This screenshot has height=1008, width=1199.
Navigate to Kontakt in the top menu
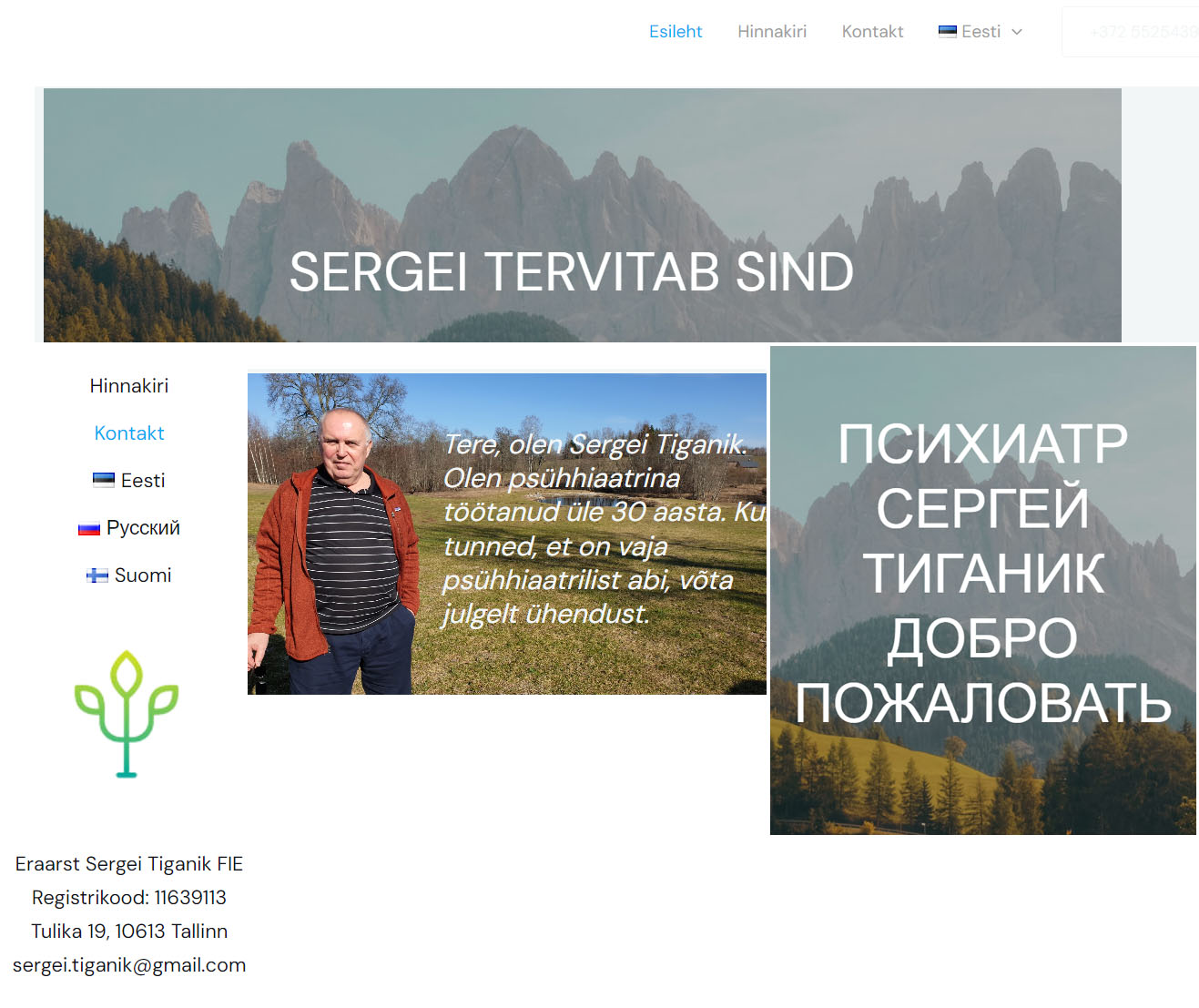click(872, 31)
